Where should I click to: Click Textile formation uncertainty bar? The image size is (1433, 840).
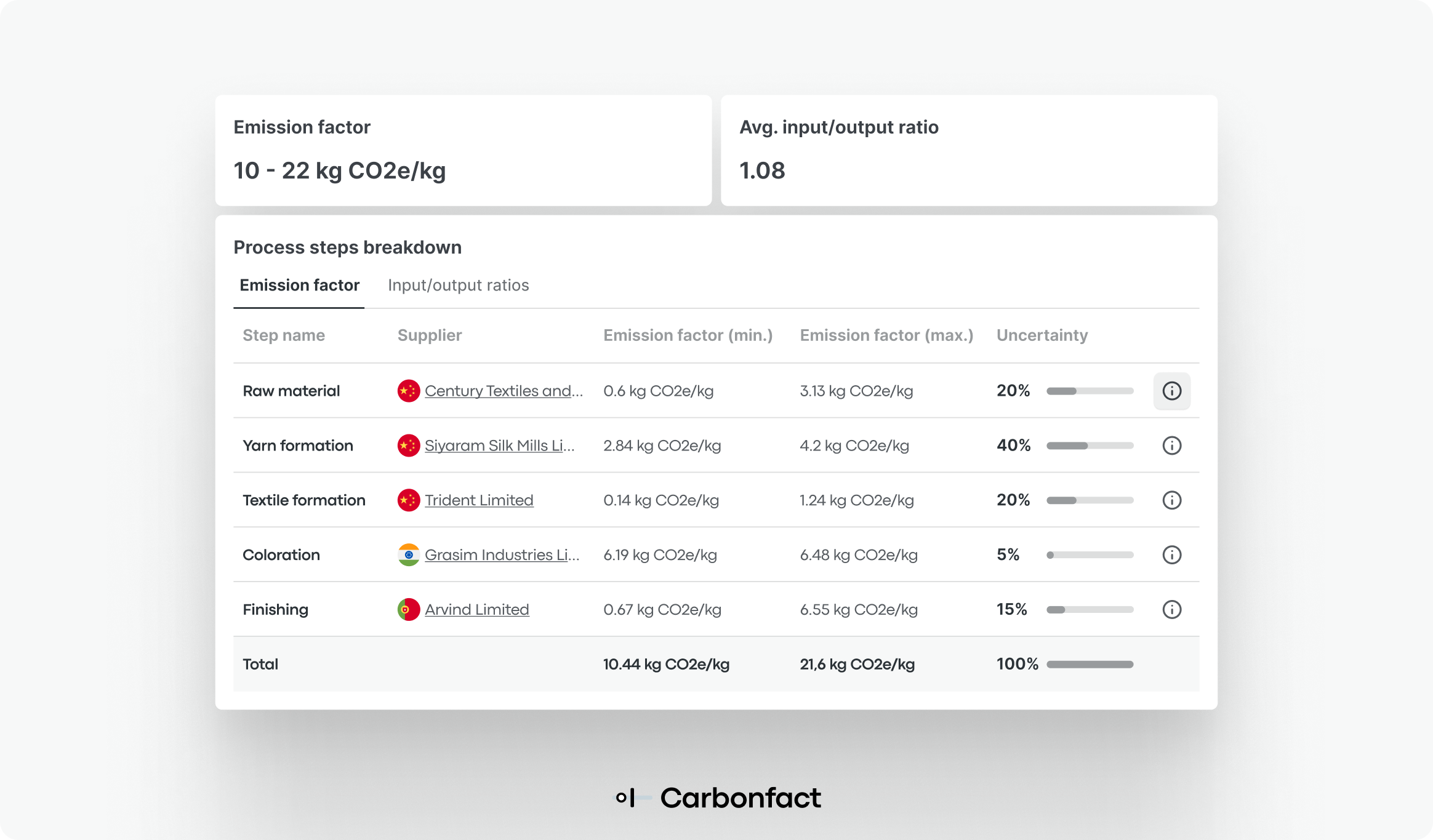point(1090,500)
